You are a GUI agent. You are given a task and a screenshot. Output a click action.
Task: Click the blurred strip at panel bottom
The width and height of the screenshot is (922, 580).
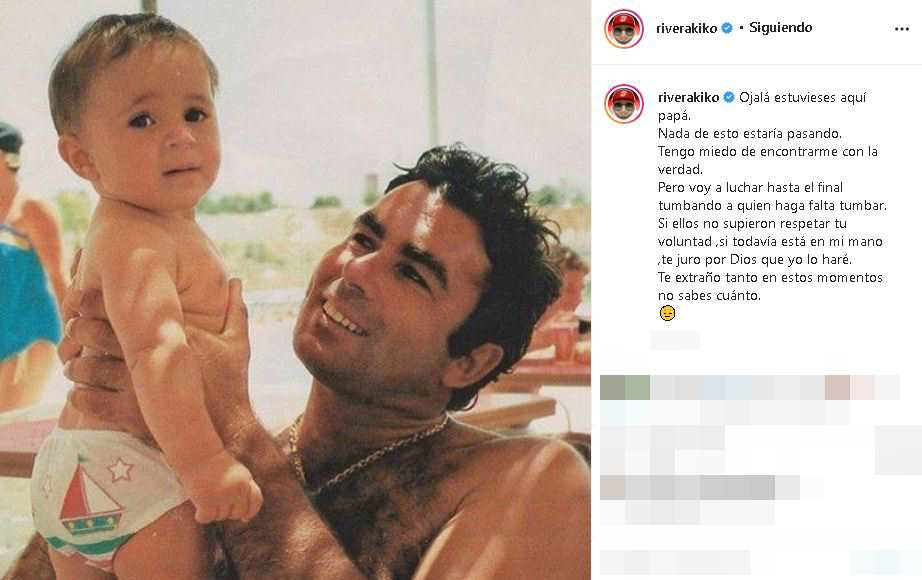675,562
